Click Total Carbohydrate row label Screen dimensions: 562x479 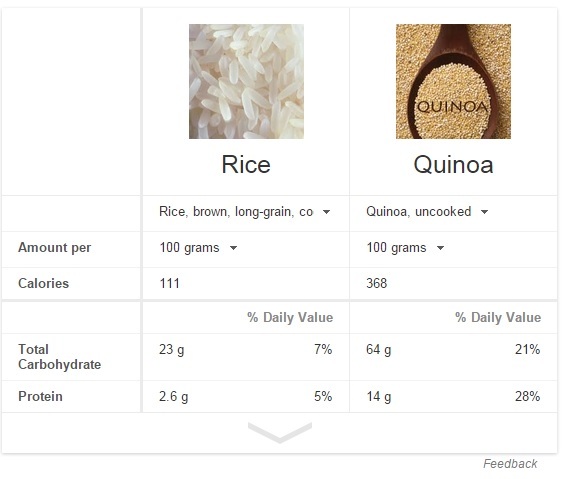(x=59, y=357)
